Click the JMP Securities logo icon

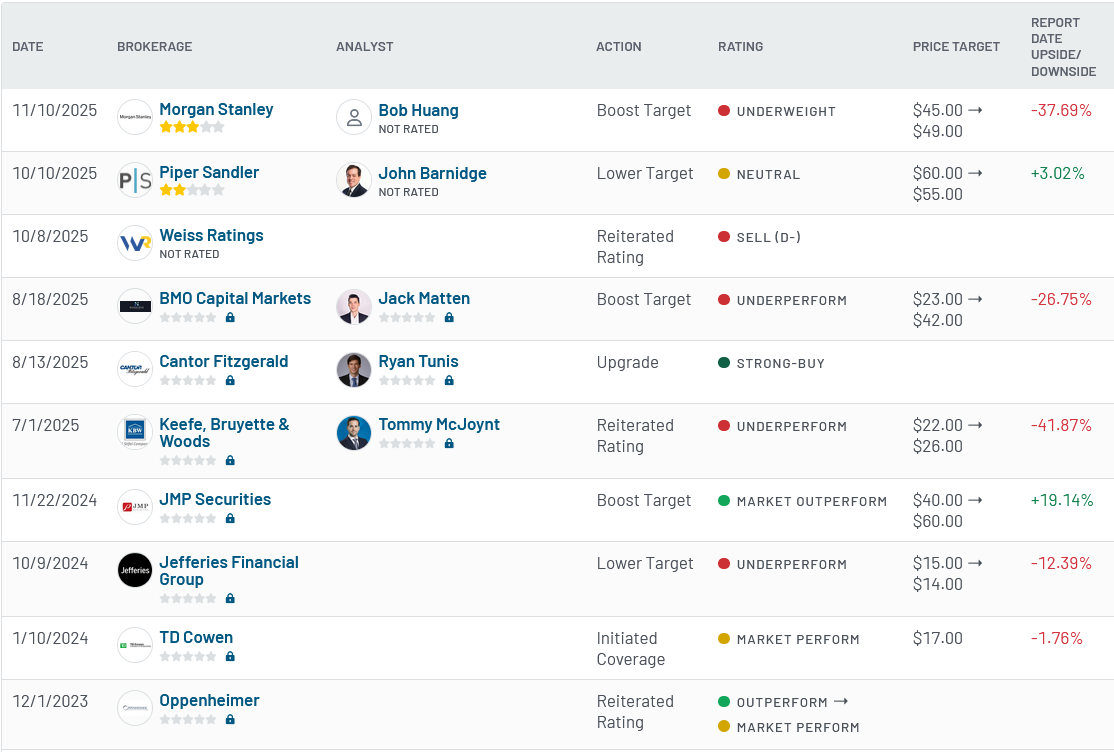135,507
